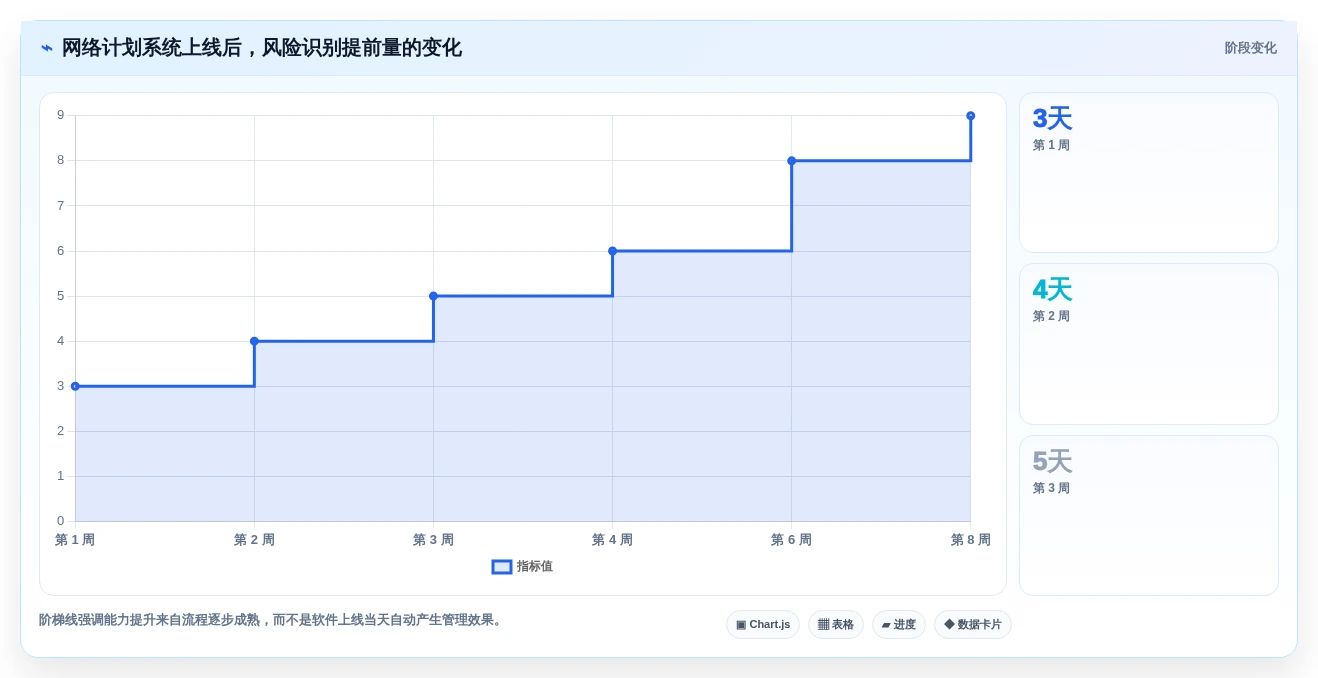Click the data point at 第 3 周

433,296
